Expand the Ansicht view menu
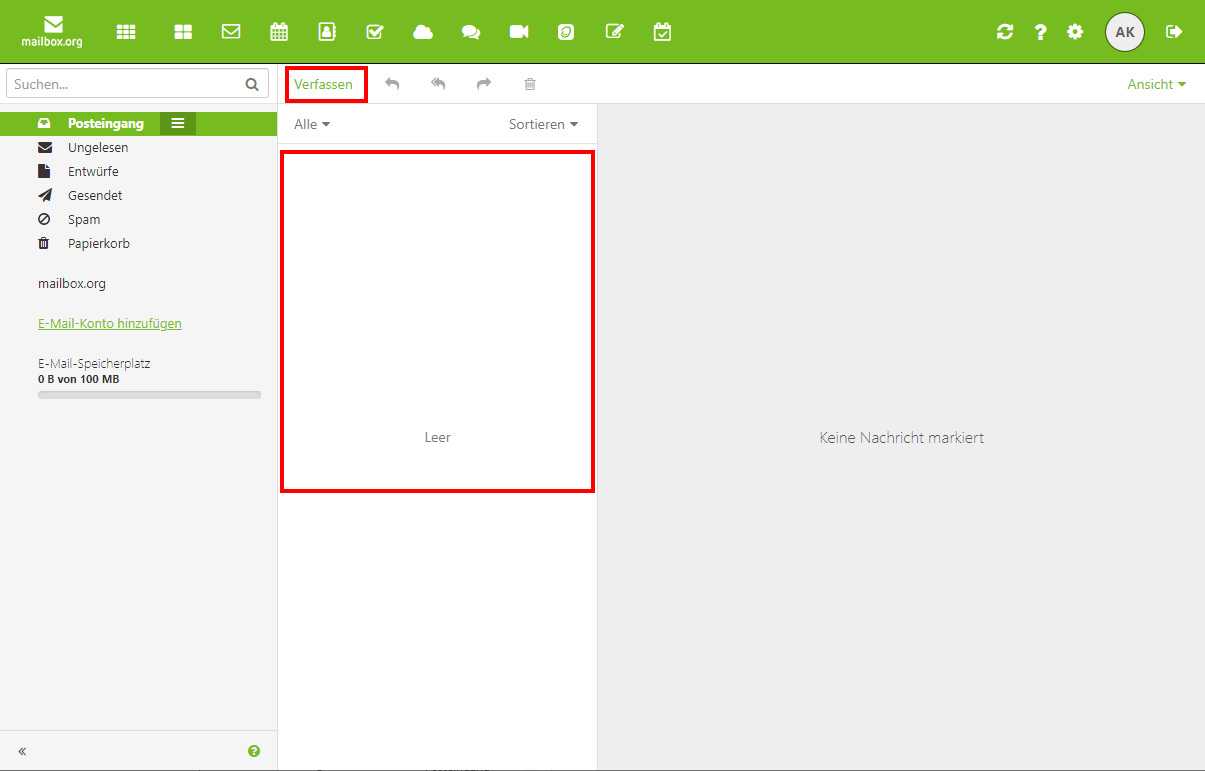 1156,84
